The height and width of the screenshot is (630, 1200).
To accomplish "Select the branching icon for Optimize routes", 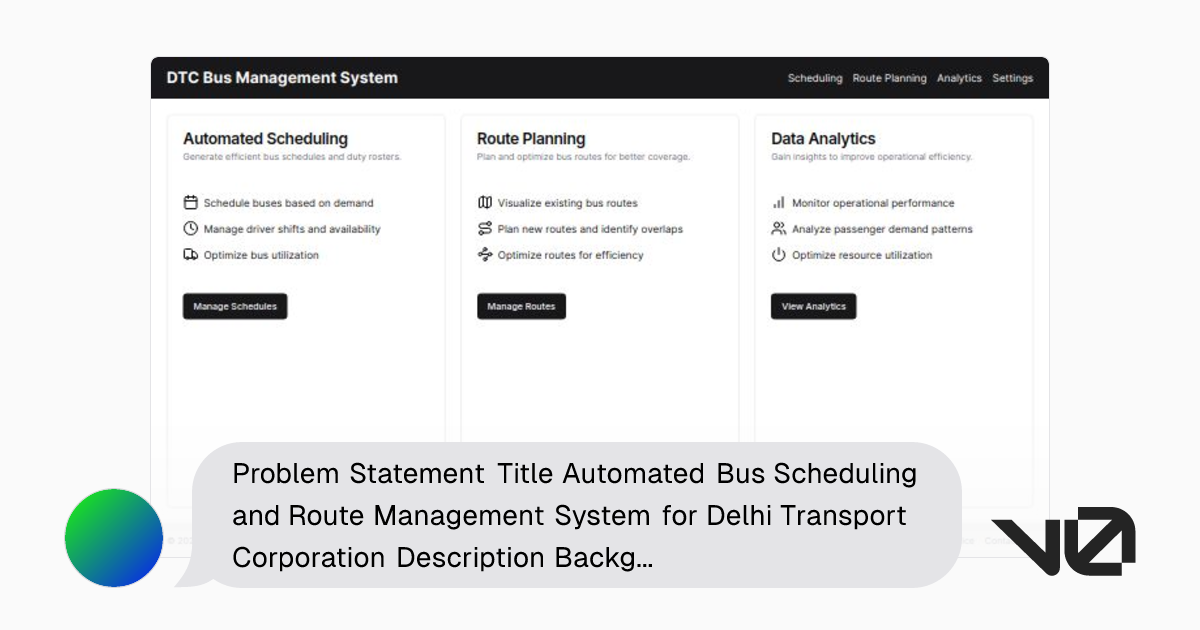I will [x=484, y=255].
